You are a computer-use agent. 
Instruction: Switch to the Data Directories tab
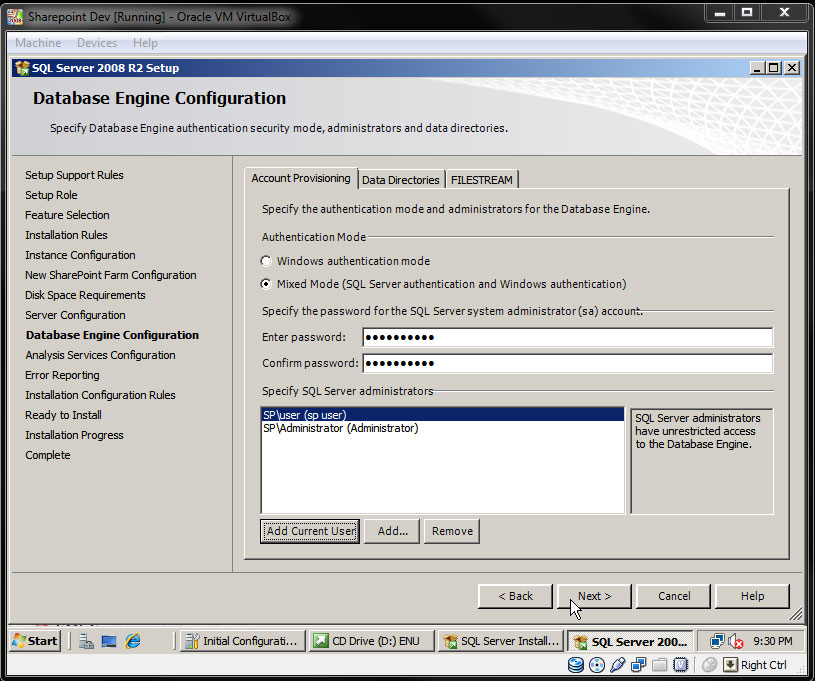pyautogui.click(x=401, y=180)
